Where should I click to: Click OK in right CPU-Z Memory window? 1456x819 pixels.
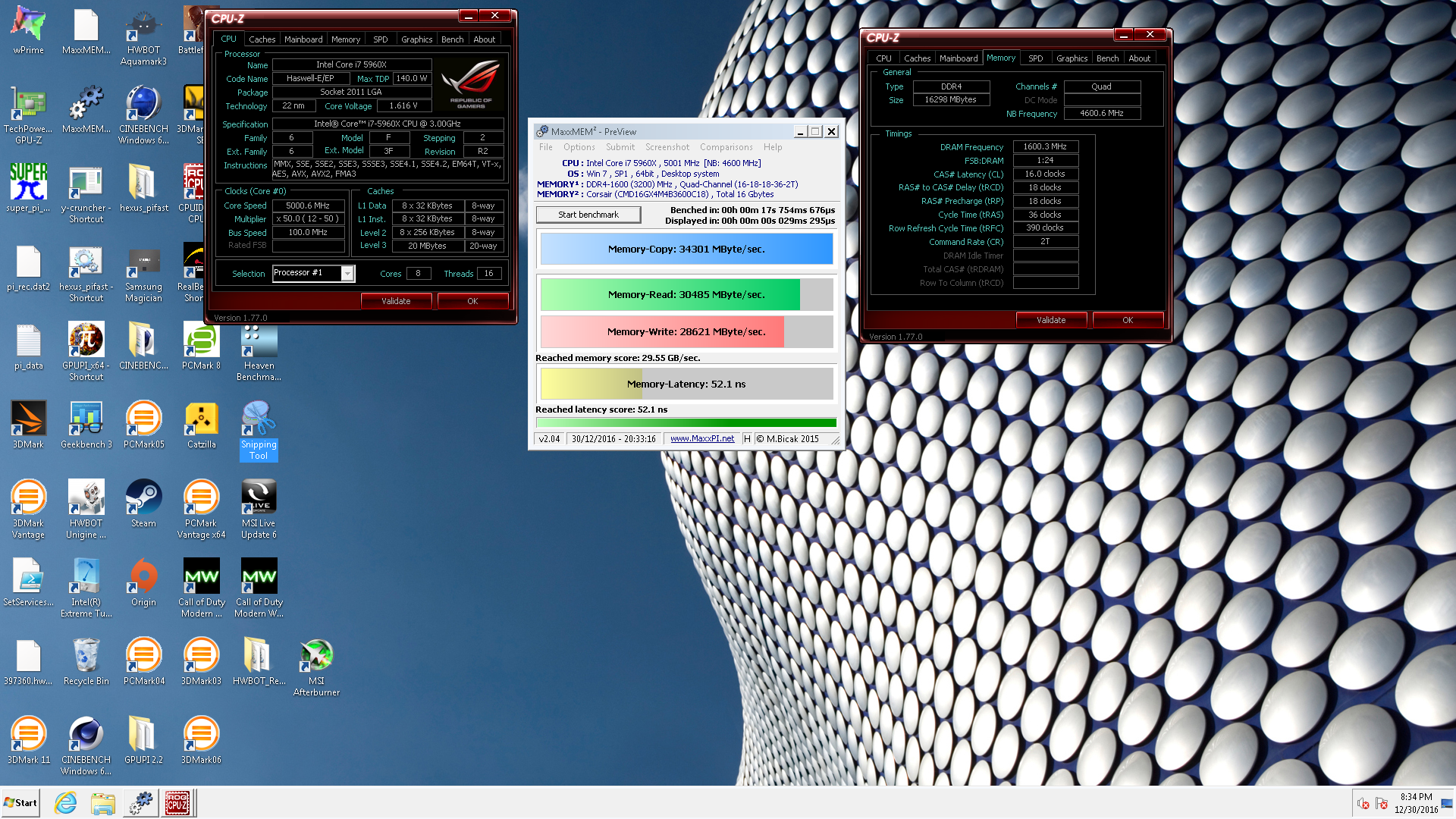tap(1128, 320)
